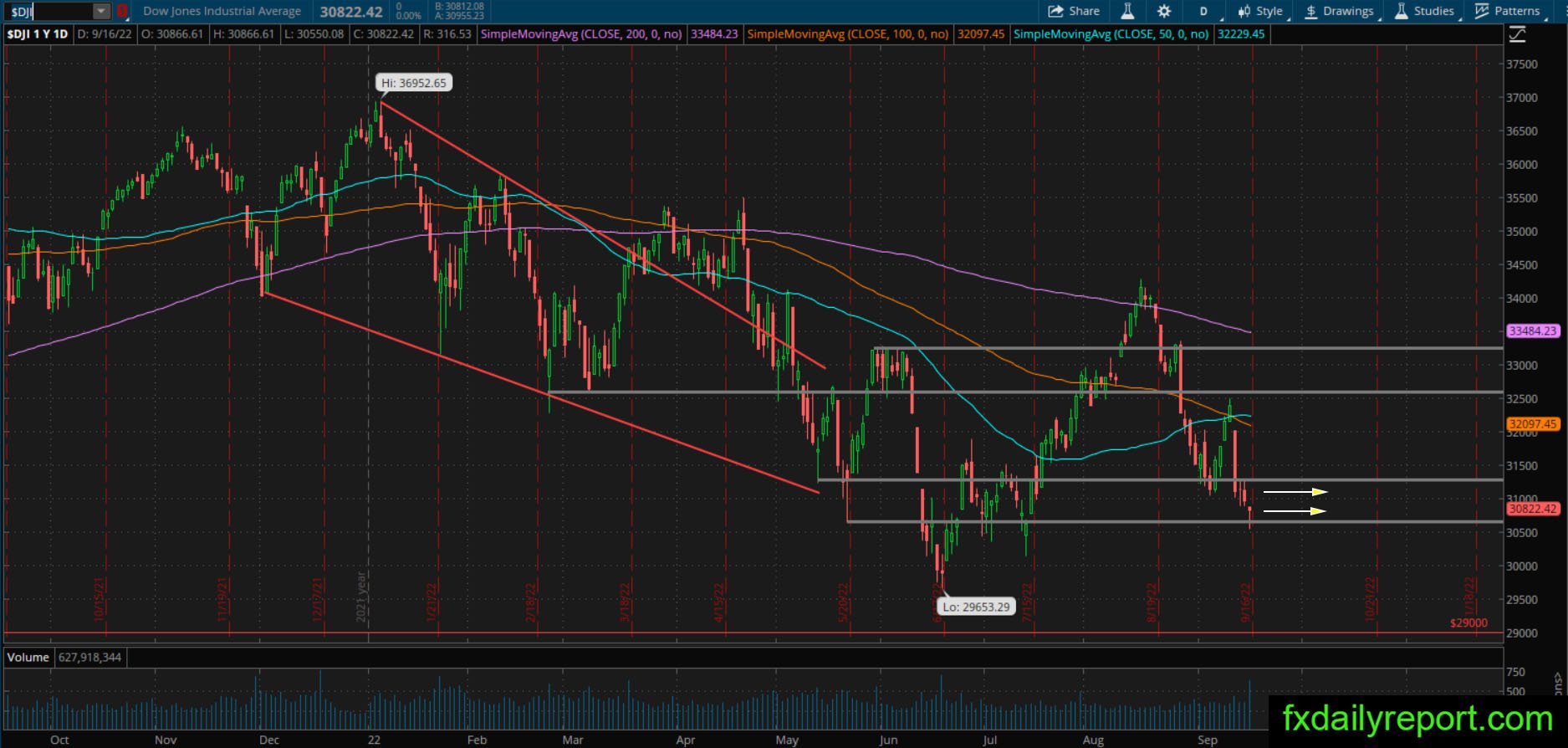Click the Volume label in the lower panel
The width and height of the screenshot is (1568, 748).
pyautogui.click(x=28, y=658)
